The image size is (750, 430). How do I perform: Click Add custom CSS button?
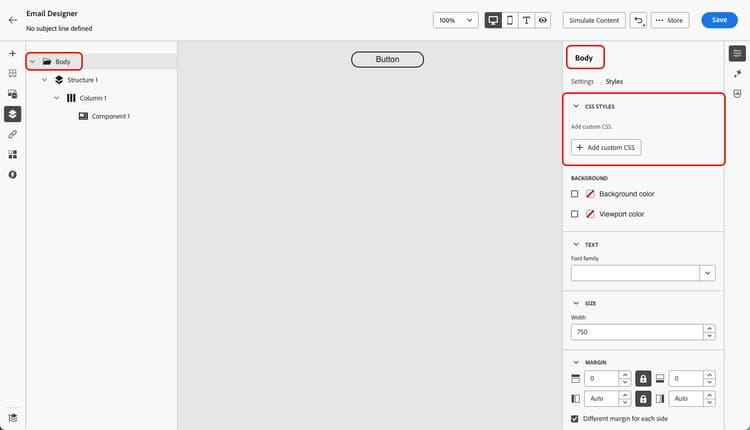point(606,147)
